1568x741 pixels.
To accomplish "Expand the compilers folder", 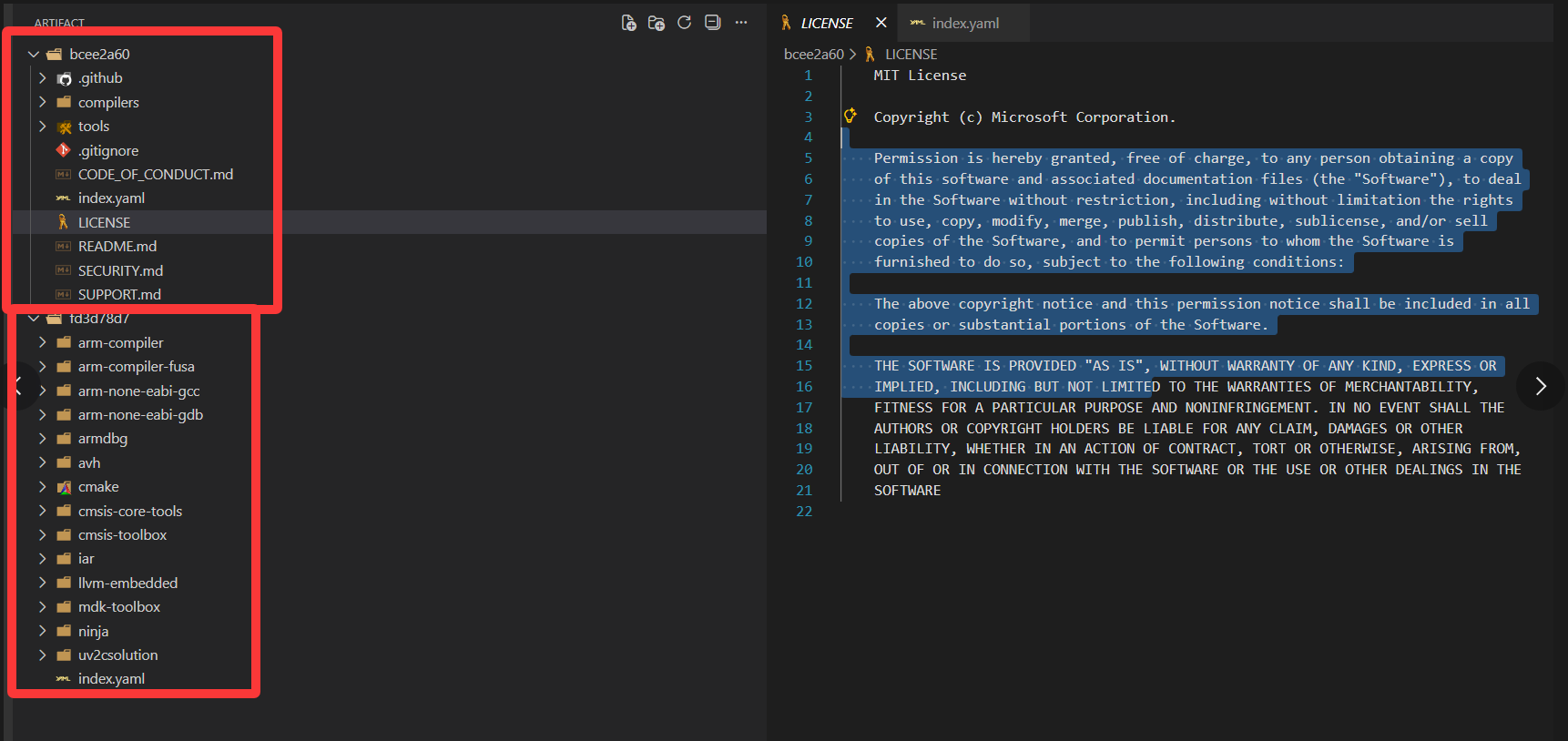I will point(43,102).
